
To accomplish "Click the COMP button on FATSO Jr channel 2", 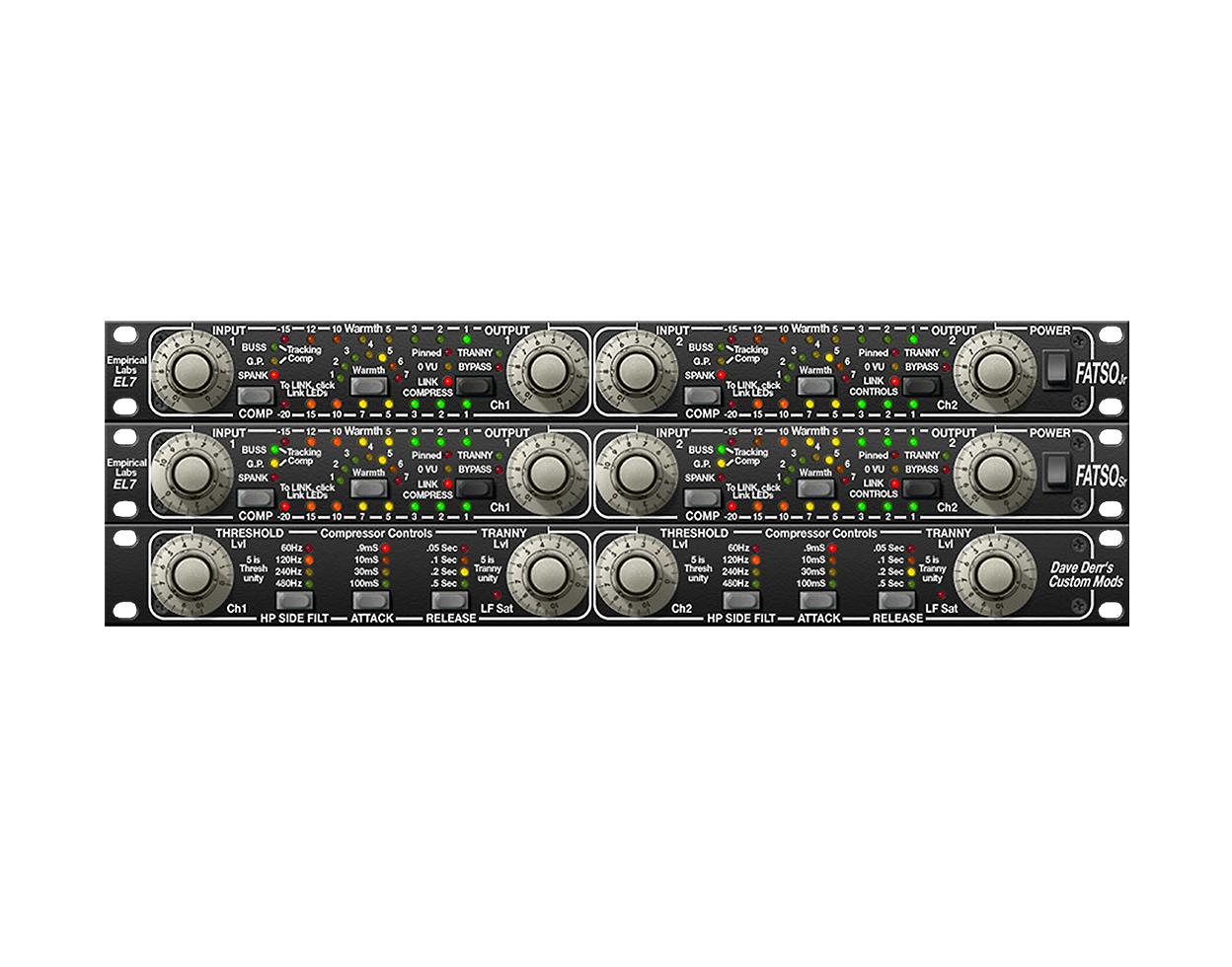I will (x=702, y=397).
